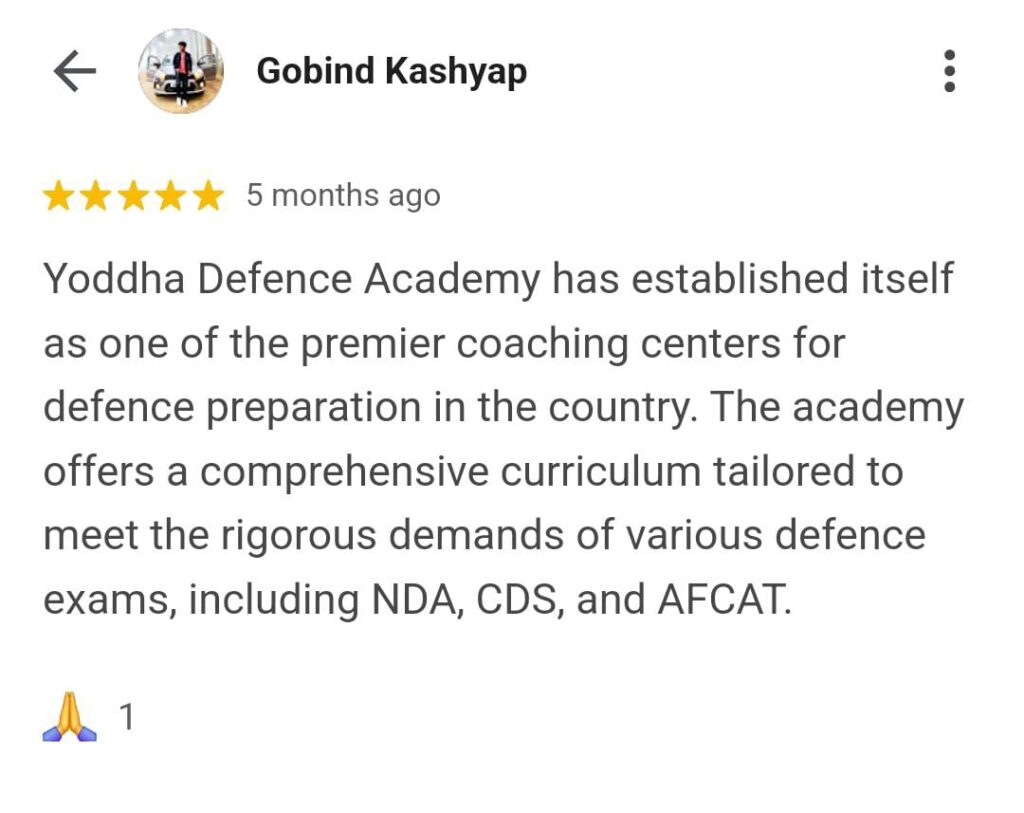
Task: Open the three-dot more options menu
Action: click(949, 72)
